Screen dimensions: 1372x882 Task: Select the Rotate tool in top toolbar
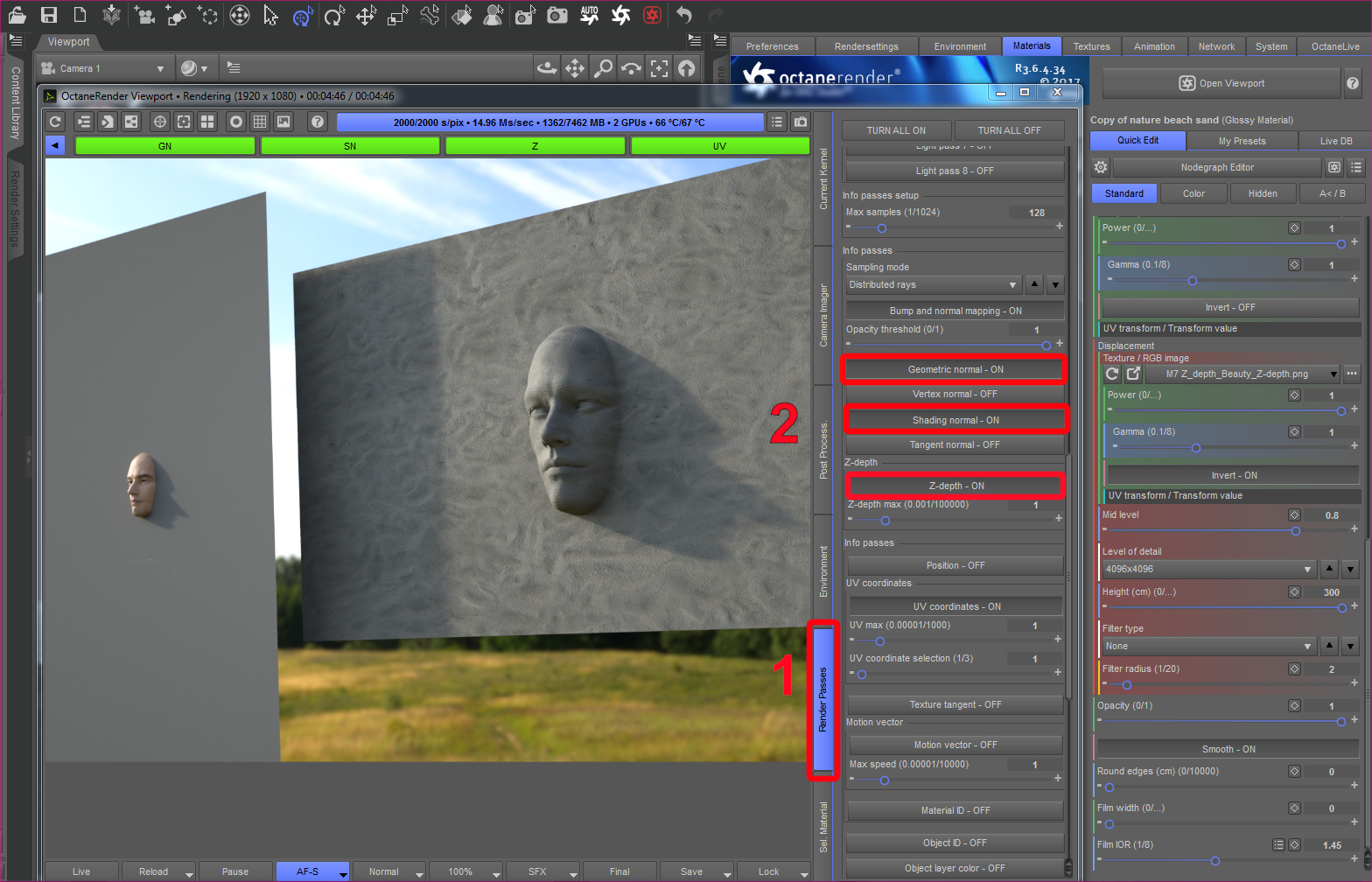point(334,15)
